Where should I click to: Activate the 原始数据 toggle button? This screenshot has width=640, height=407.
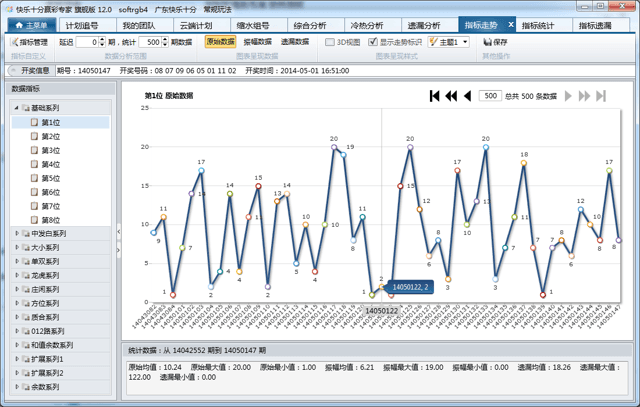point(221,43)
